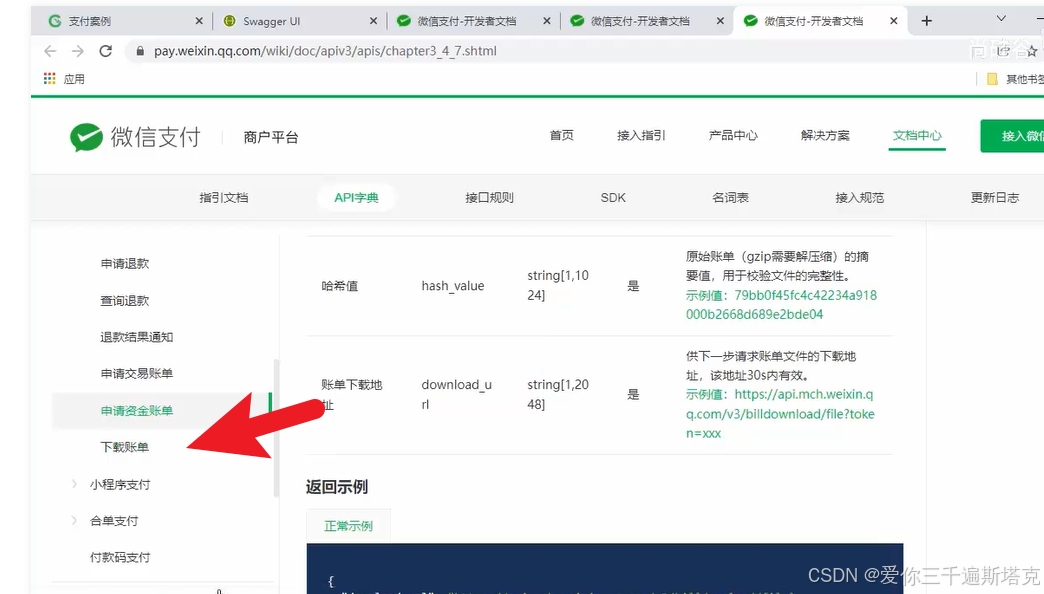Click the dark code example block
Screen dimensions: 1044x594
point(605,569)
